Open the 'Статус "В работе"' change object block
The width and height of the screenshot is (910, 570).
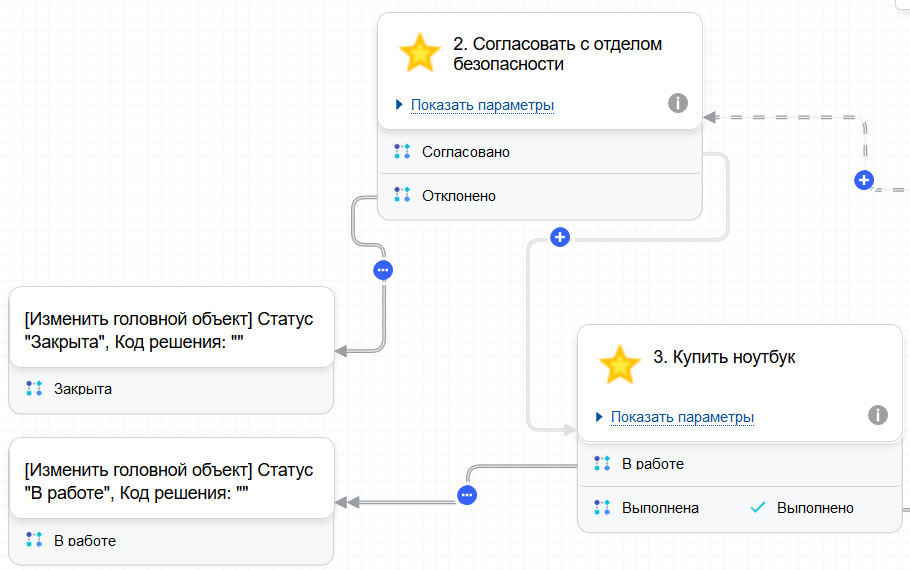170,480
